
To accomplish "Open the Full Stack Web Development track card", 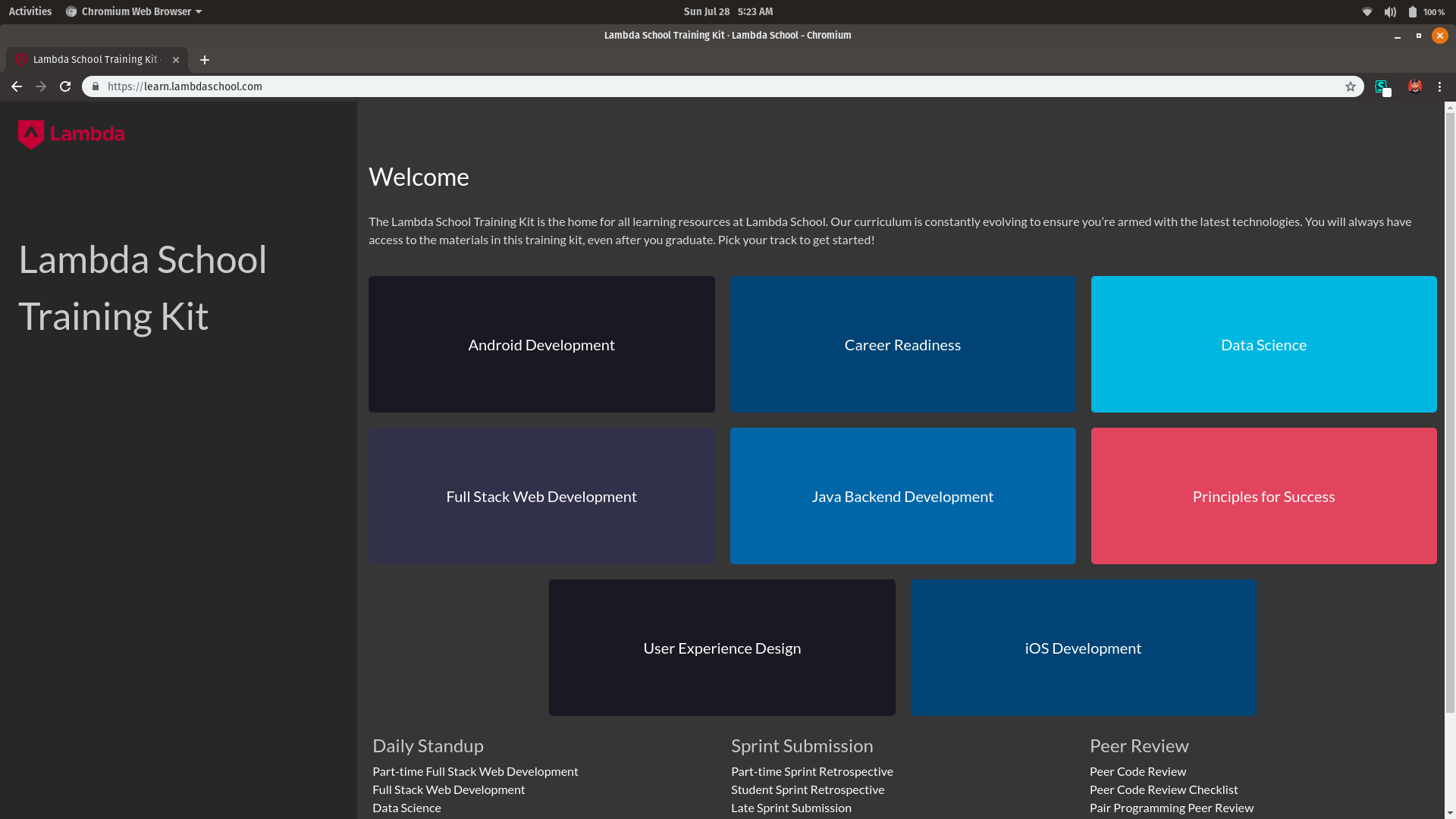I will 541,496.
